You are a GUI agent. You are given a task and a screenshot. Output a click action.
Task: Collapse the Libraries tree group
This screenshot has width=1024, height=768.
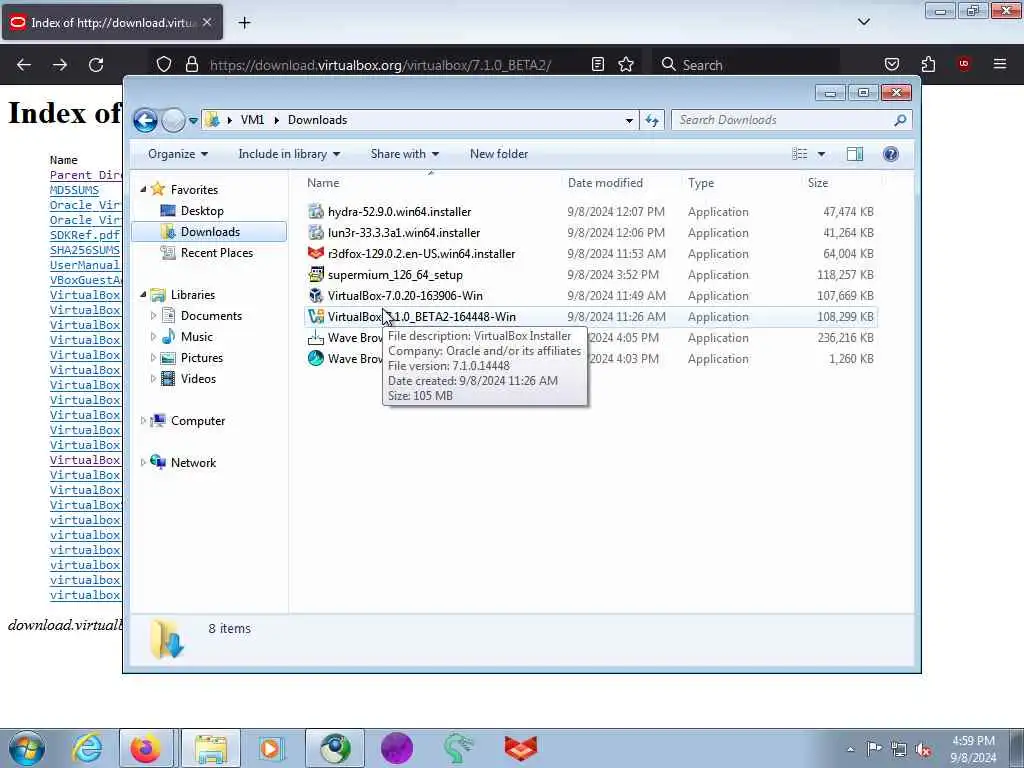pos(143,295)
